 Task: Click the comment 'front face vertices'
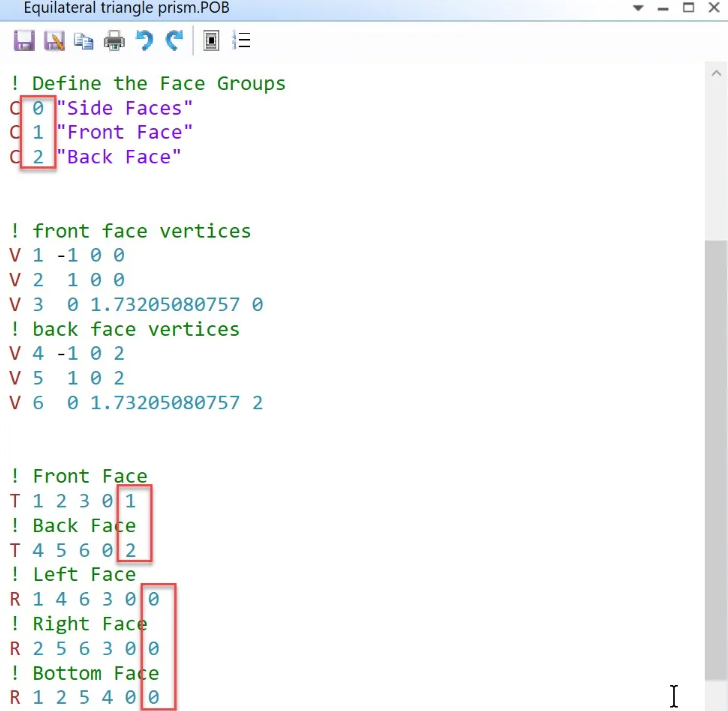(x=142, y=231)
